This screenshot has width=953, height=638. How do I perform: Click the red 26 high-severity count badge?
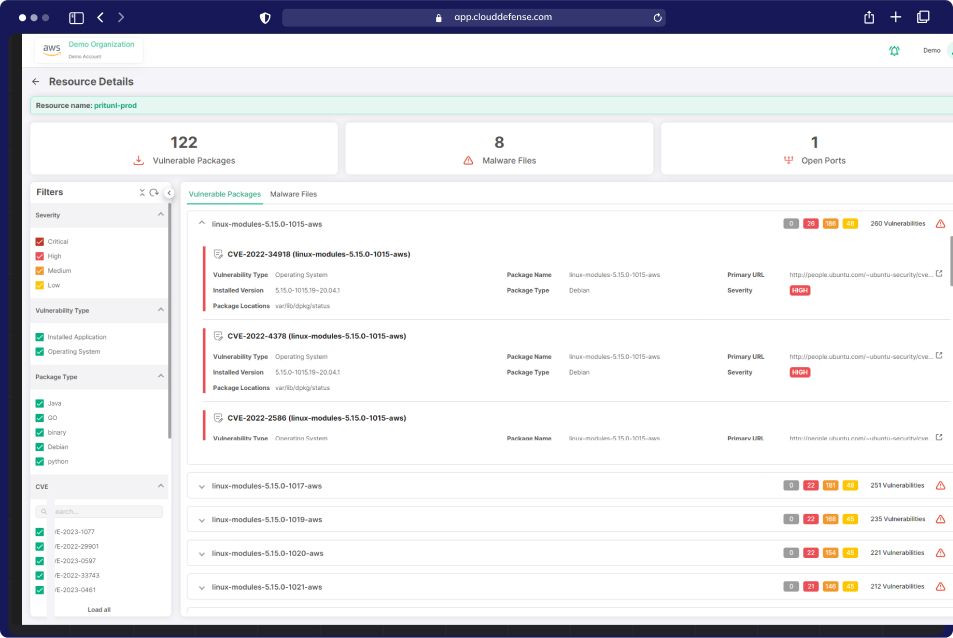tap(811, 224)
